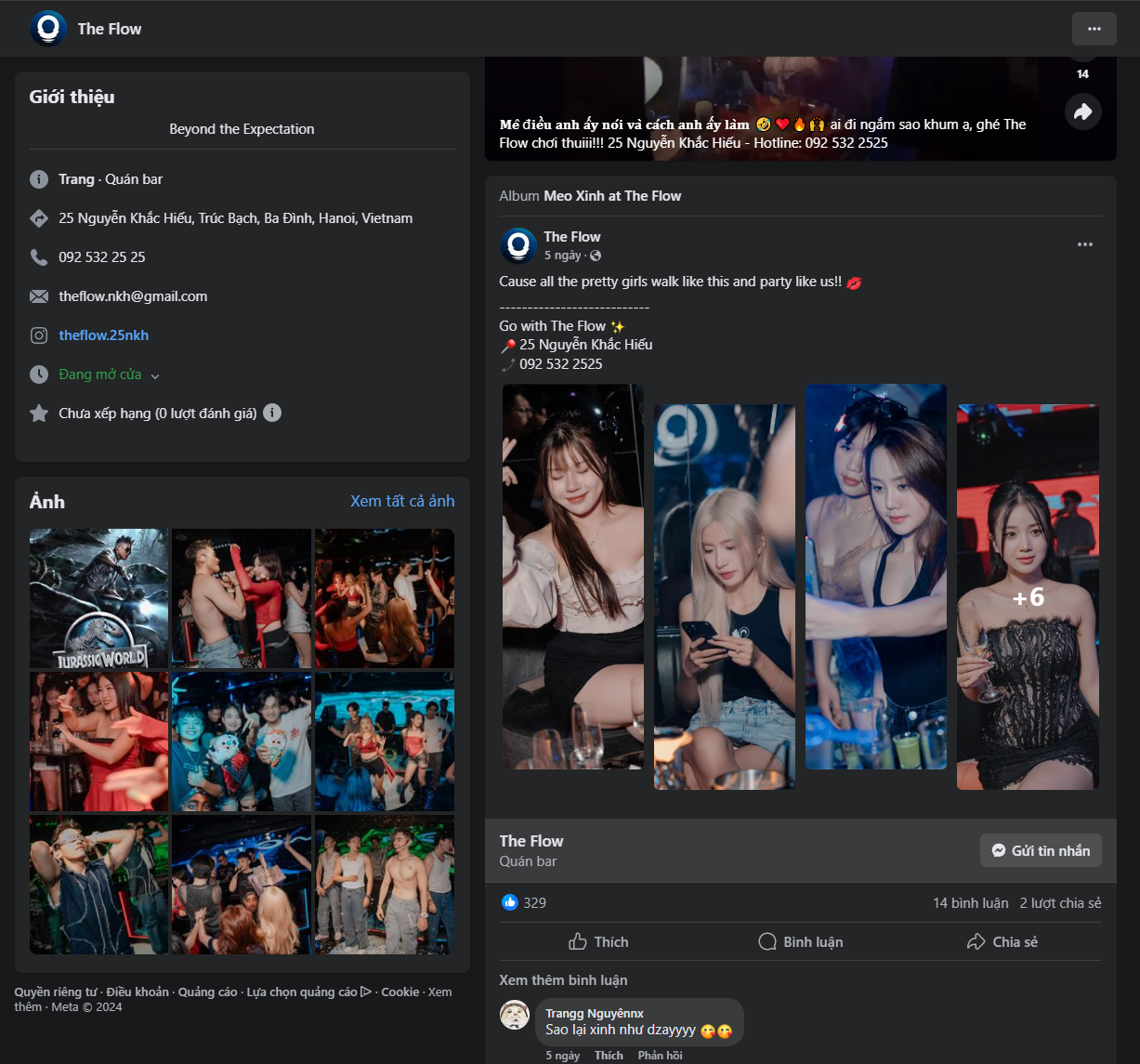The height and width of the screenshot is (1064, 1140).
Task: Click The Flow avatar on the post
Action: tap(518, 246)
